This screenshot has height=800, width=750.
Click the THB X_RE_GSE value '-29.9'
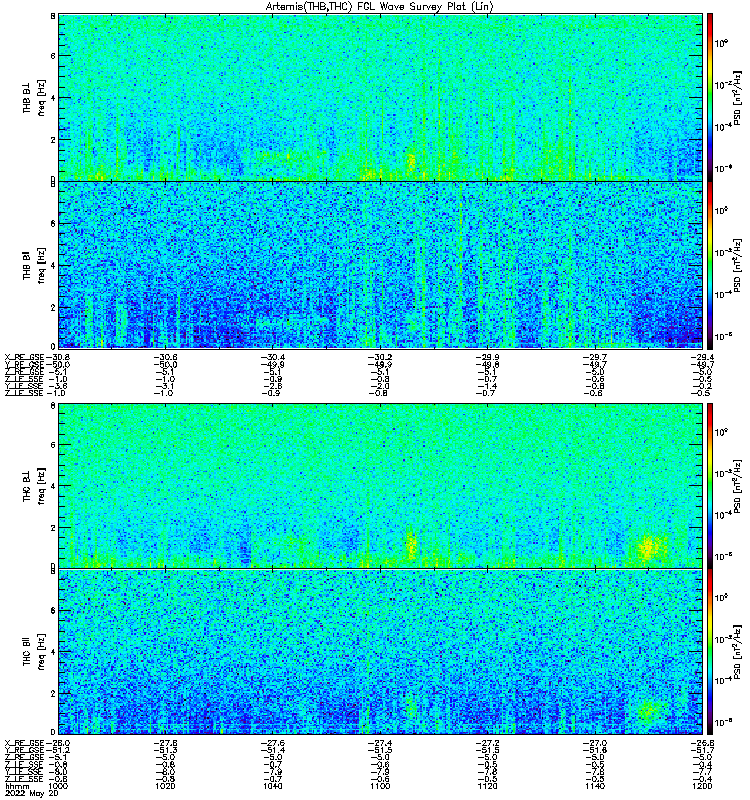click(488, 357)
